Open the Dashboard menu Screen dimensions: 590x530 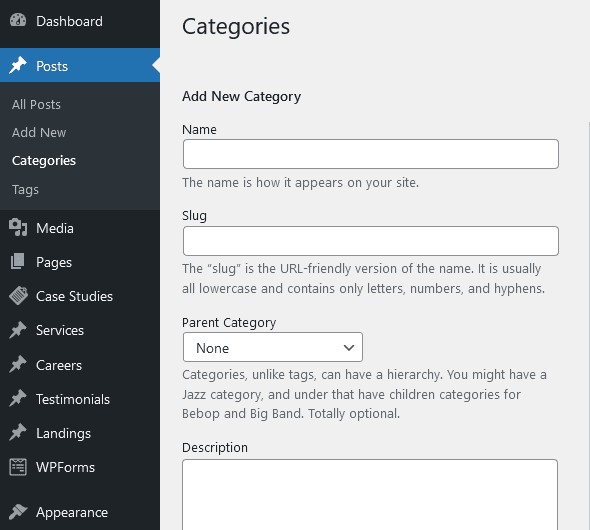(x=80, y=21)
